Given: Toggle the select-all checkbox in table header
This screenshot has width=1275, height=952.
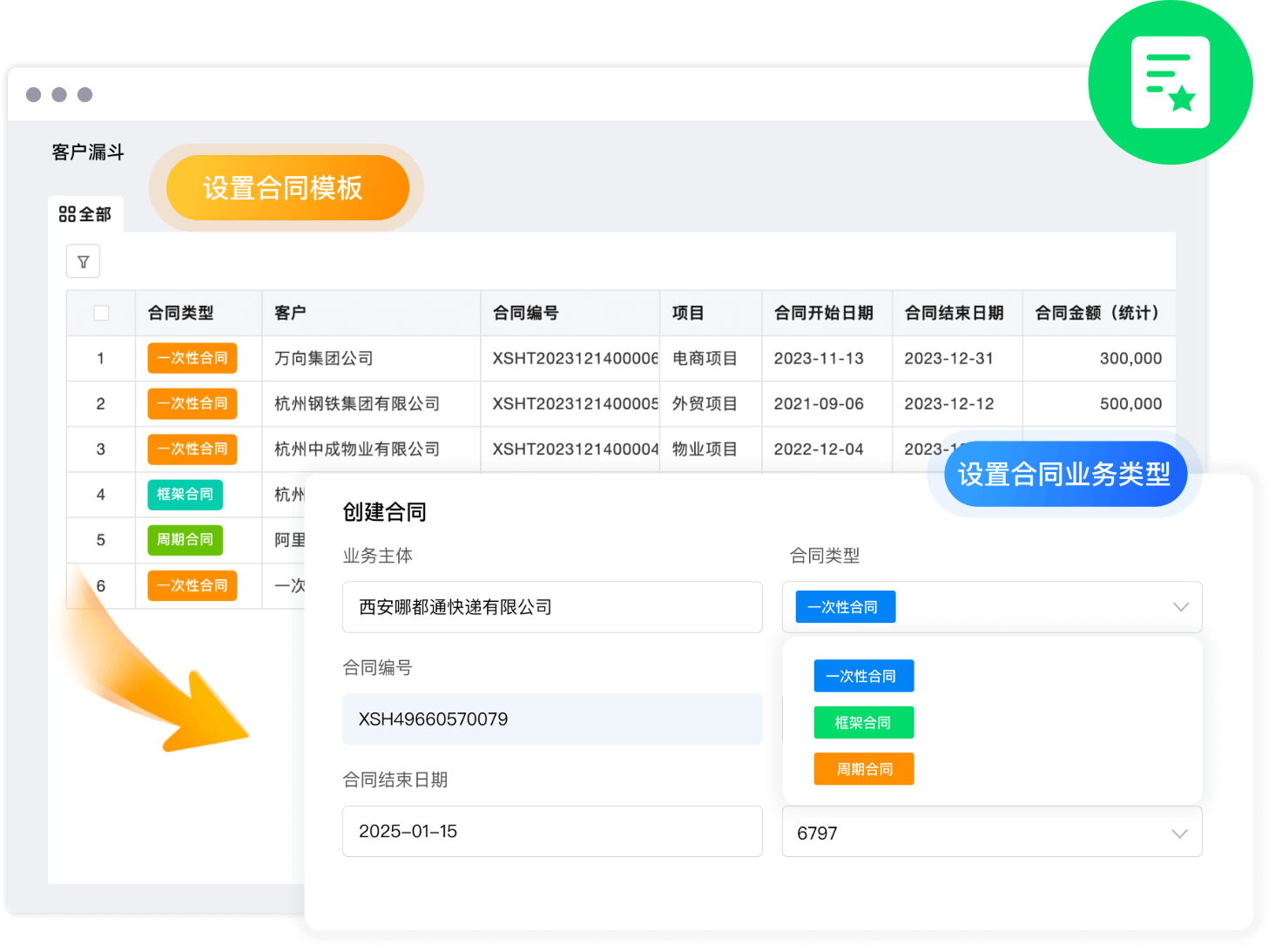Looking at the screenshot, I should tap(101, 313).
